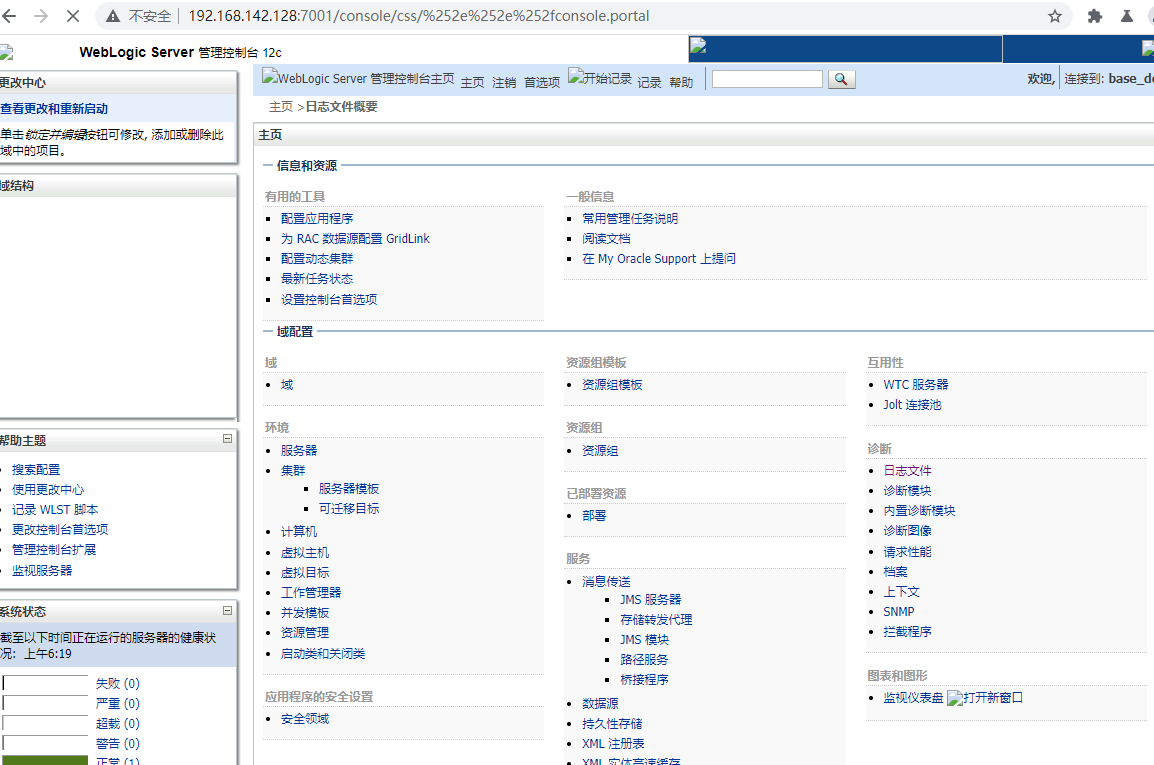Image resolution: width=1154 pixels, height=765 pixels.
Task: Collapse the Help Topics panel (帮助主题)
Action: 227,439
